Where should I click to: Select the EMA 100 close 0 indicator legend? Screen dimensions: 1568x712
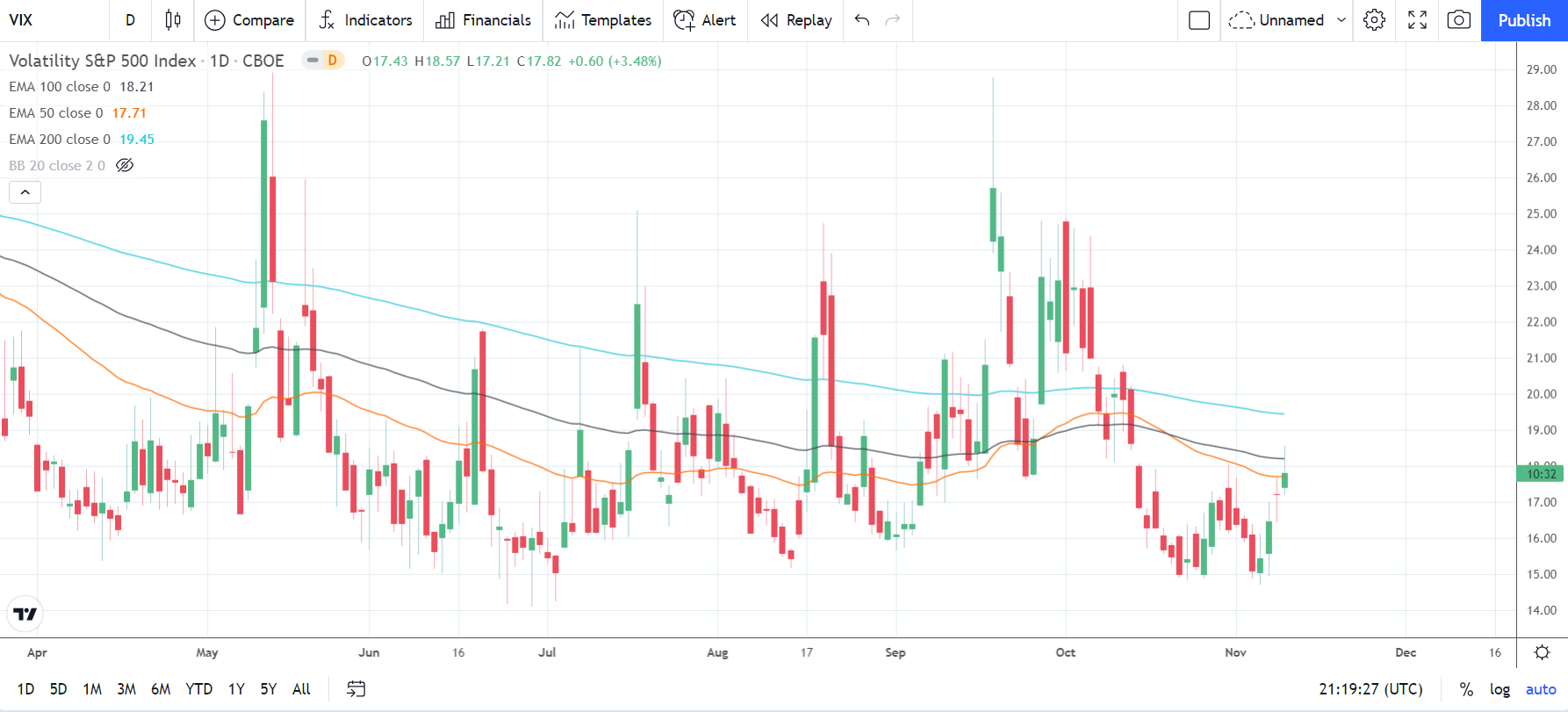coord(60,87)
